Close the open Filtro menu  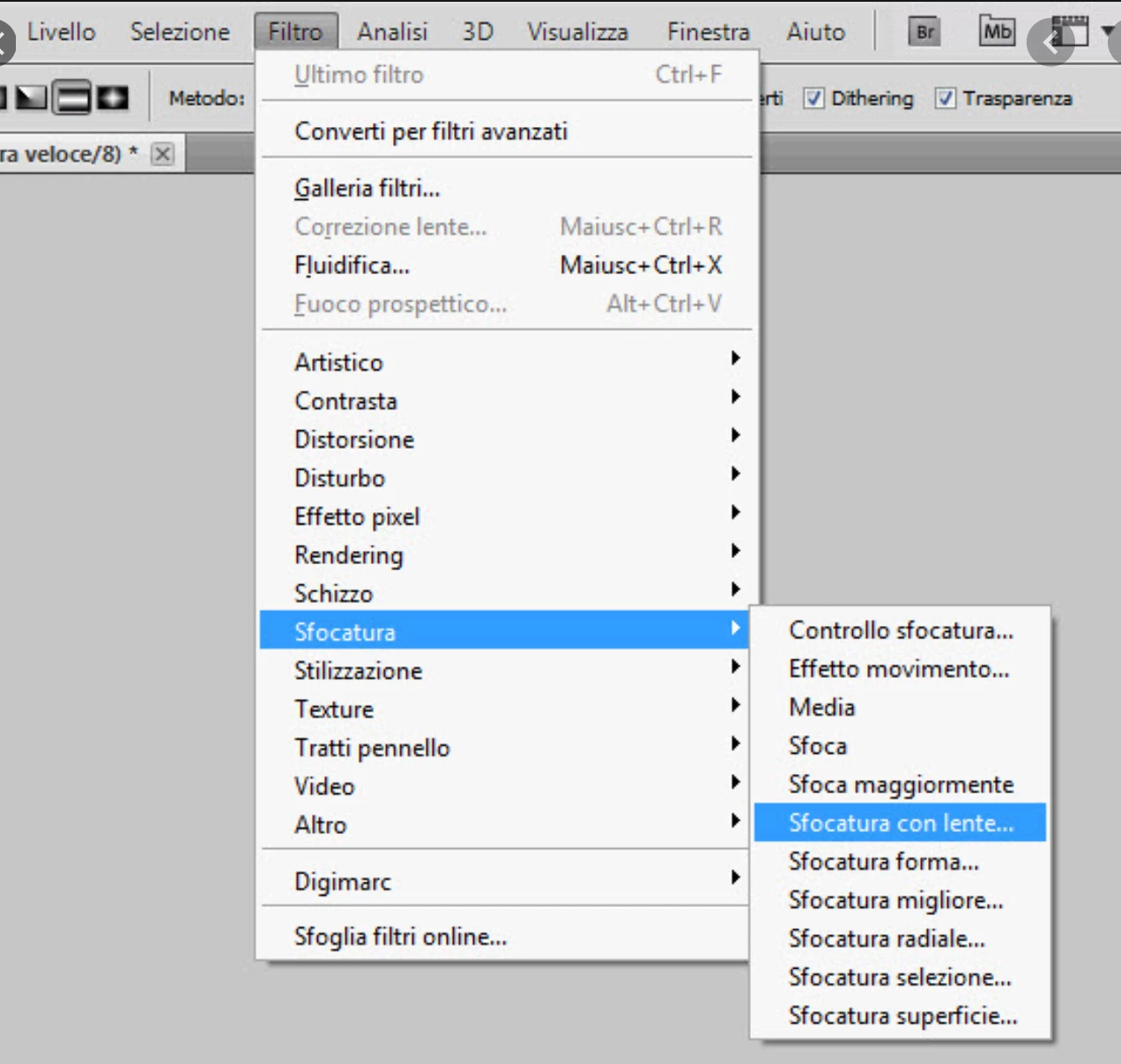(295, 32)
